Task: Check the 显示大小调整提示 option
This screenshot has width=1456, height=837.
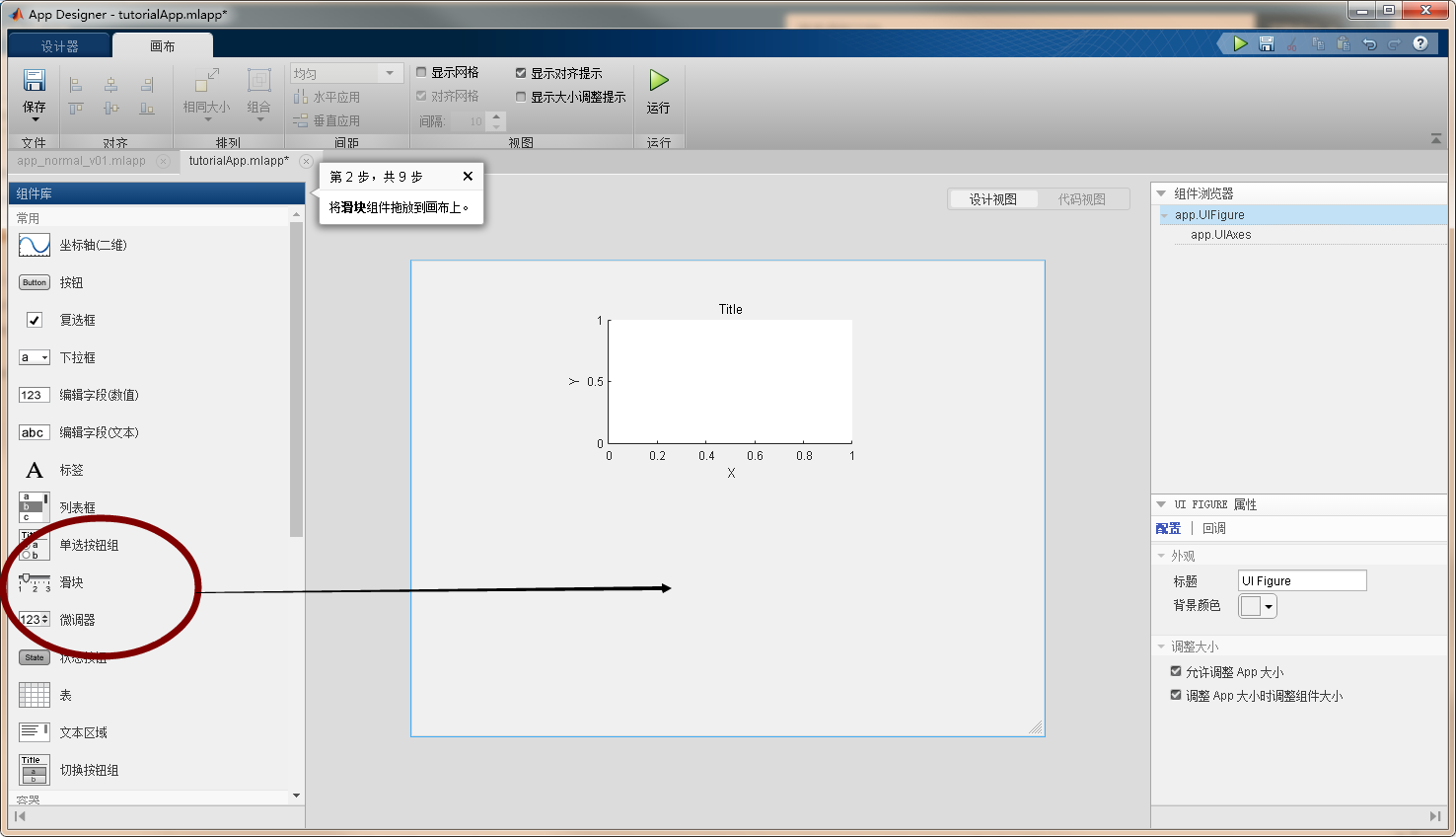Action: 522,96
